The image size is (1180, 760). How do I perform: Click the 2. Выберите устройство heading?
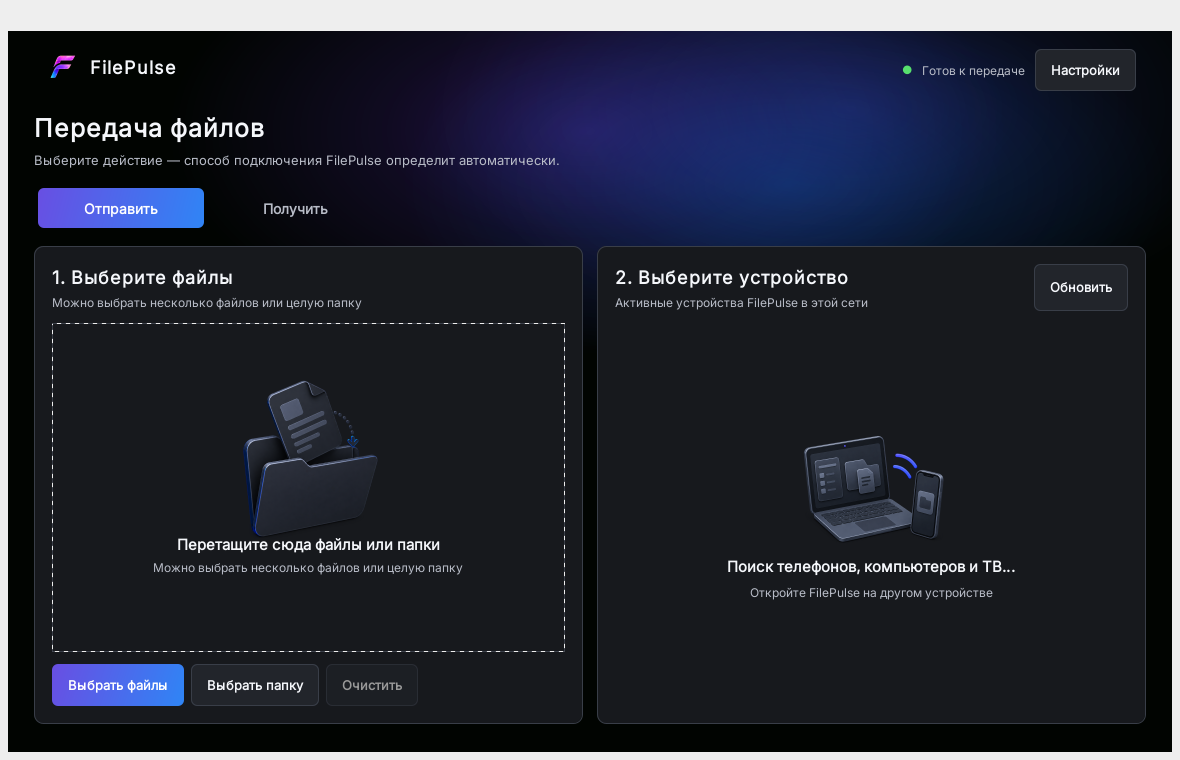731,278
